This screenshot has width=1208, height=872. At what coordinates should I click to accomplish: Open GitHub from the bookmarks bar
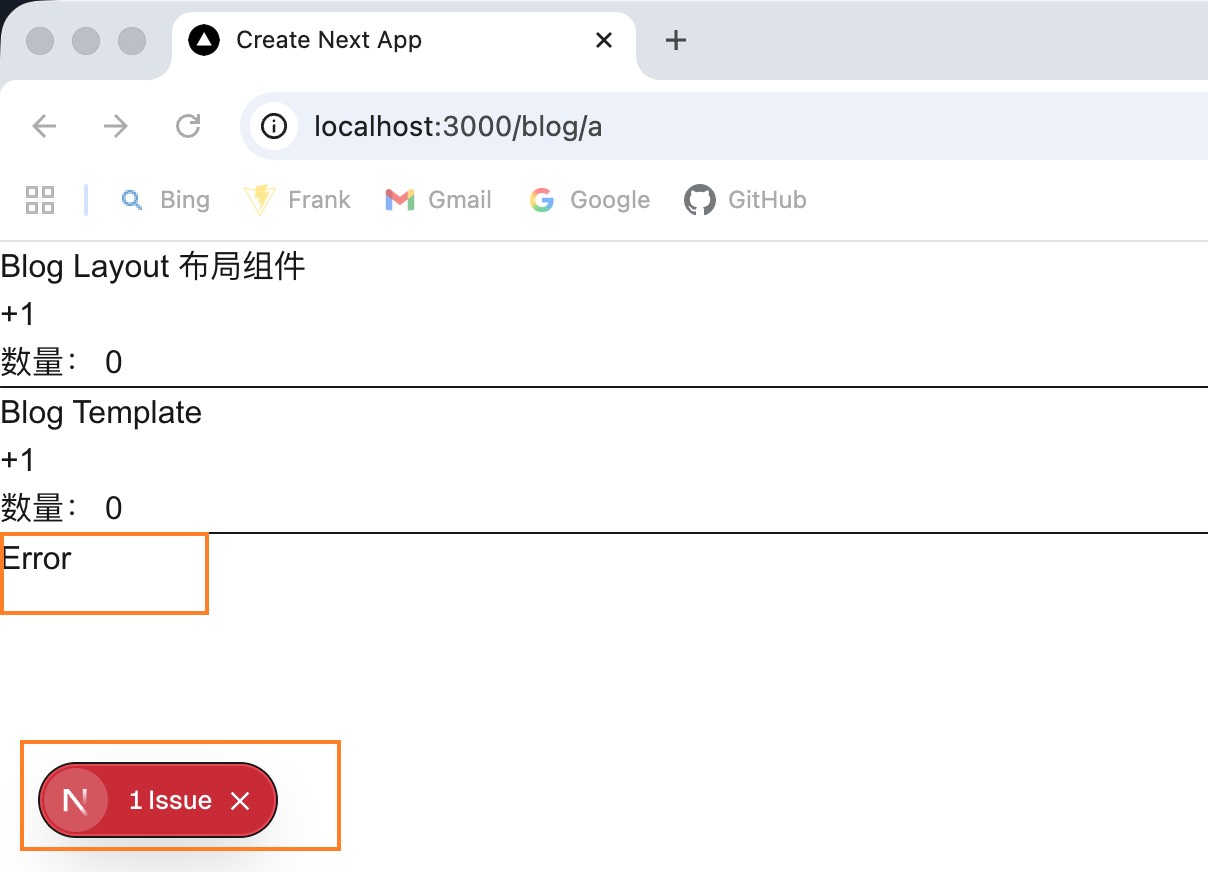[745, 199]
